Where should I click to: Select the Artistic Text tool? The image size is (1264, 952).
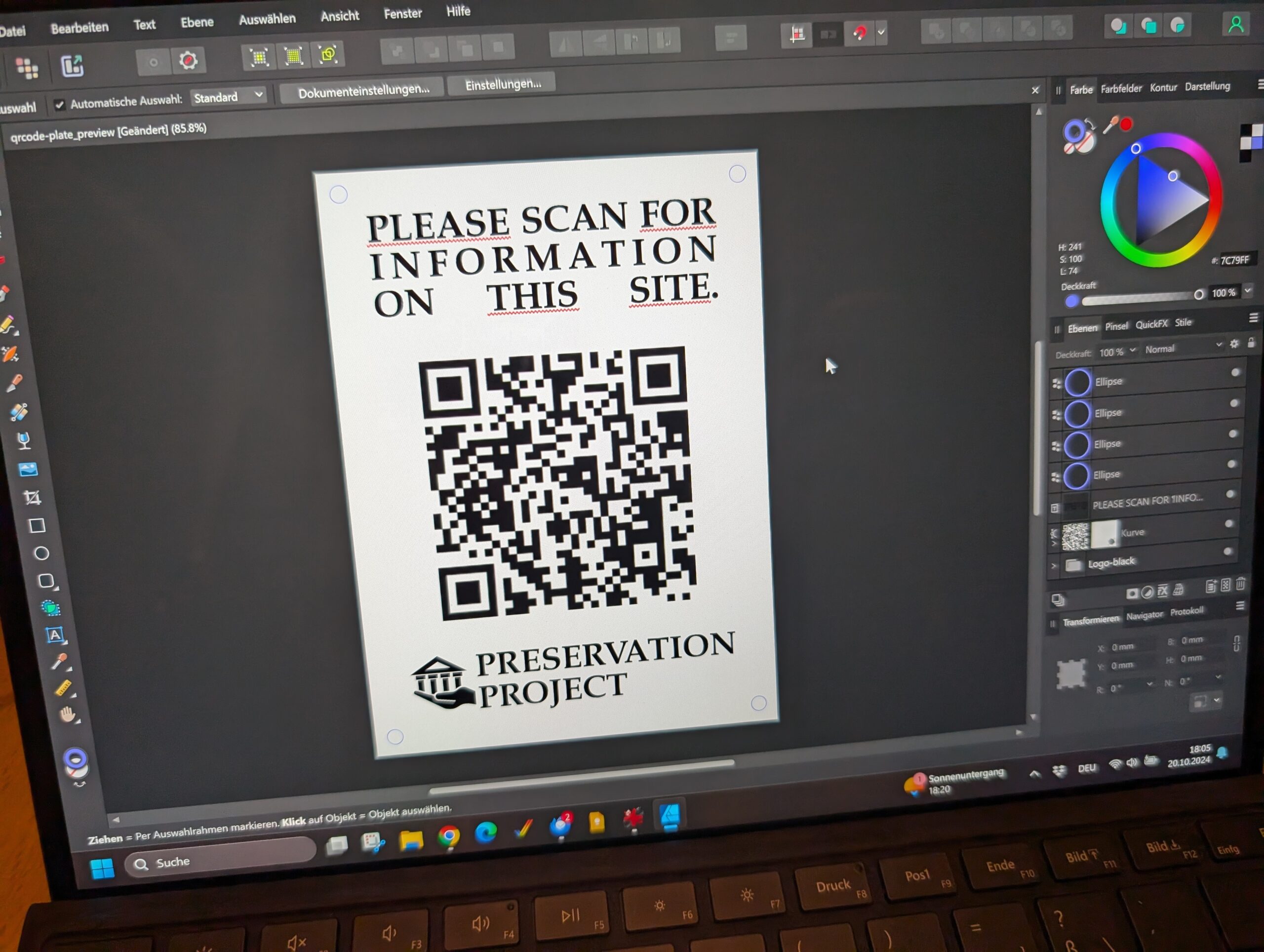pyautogui.click(x=55, y=635)
